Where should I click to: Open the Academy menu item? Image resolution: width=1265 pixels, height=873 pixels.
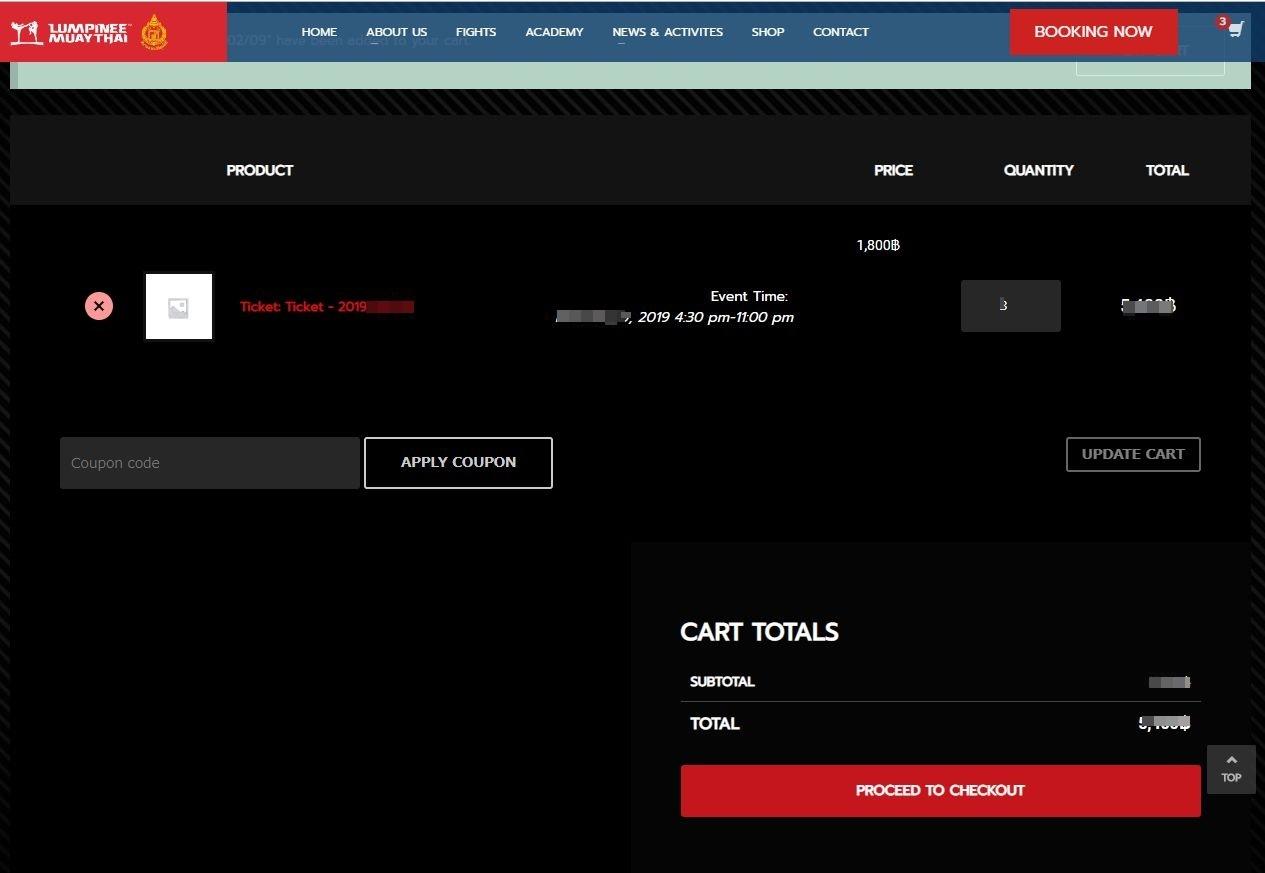click(x=554, y=32)
